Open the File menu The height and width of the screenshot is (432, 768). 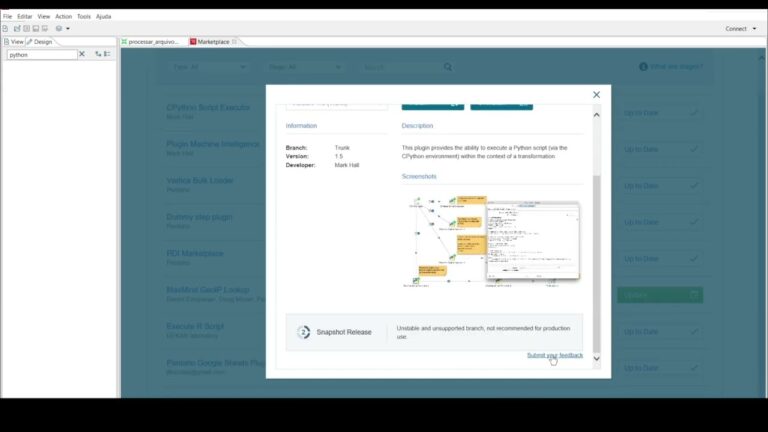(7, 16)
